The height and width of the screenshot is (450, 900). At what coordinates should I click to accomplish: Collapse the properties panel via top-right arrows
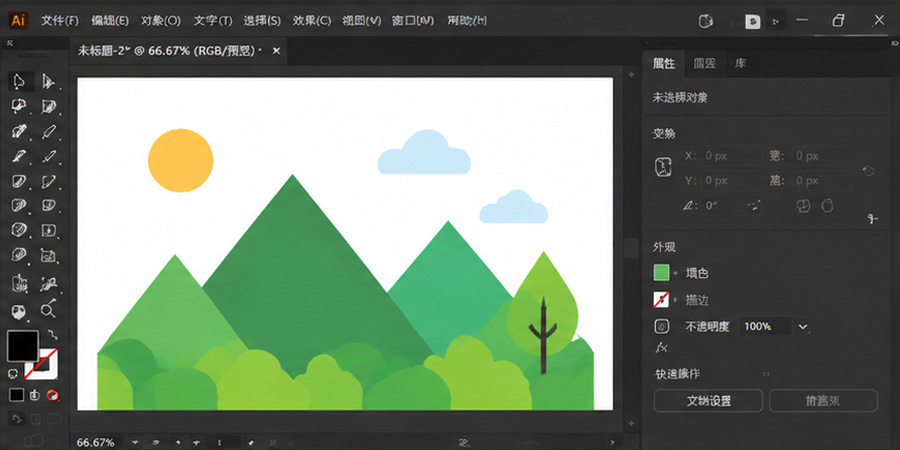click(893, 43)
